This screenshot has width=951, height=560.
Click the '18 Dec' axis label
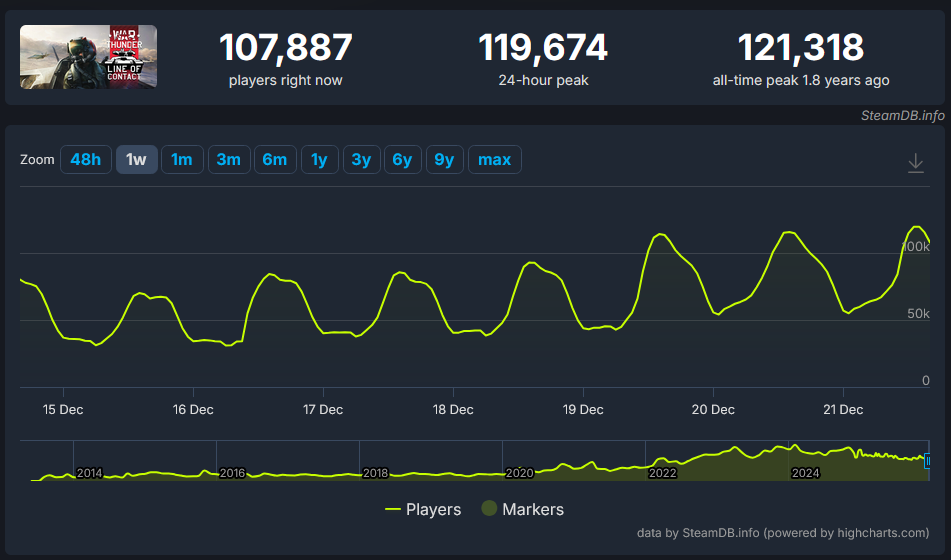coord(453,410)
